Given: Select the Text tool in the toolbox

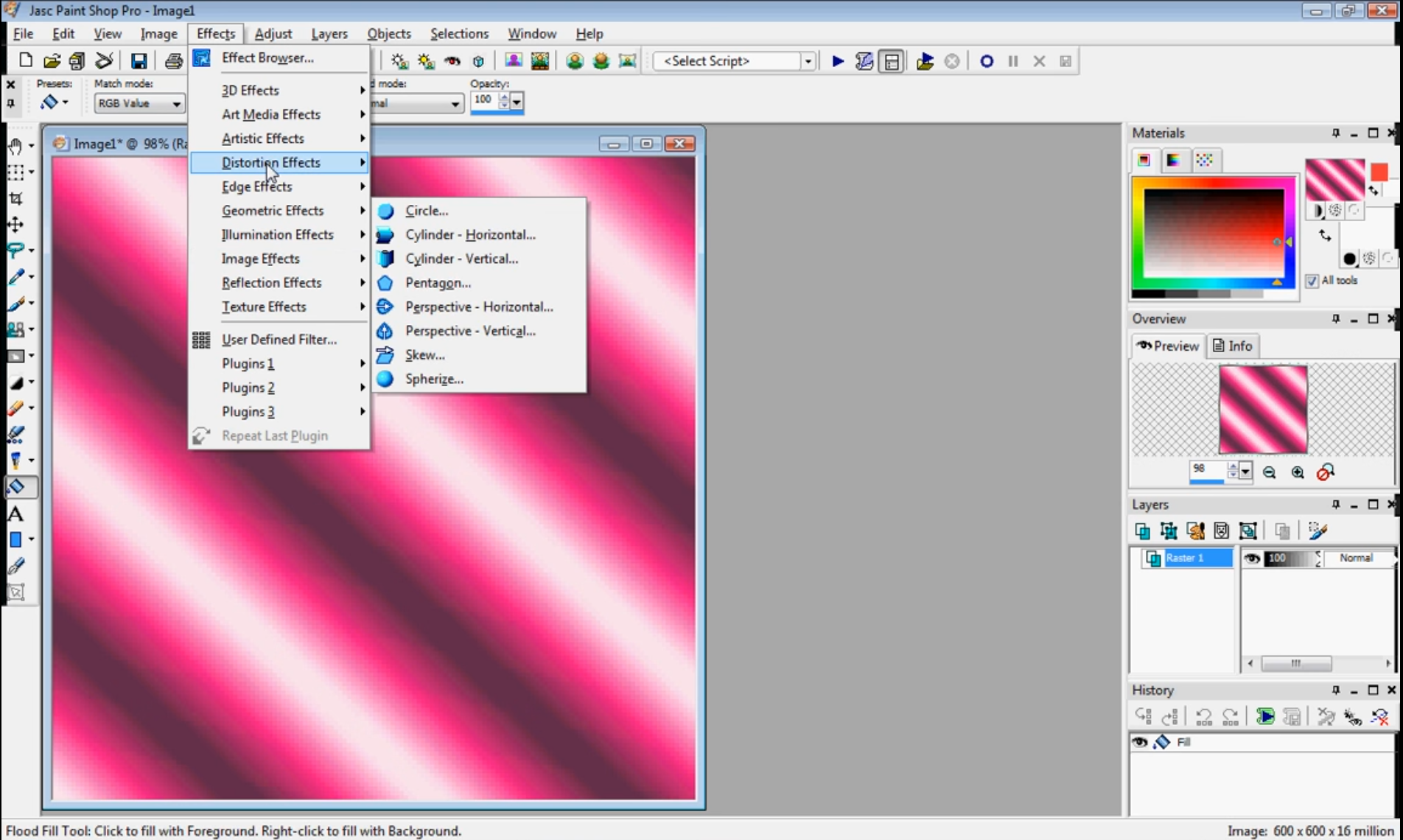Looking at the screenshot, I should click(15, 514).
